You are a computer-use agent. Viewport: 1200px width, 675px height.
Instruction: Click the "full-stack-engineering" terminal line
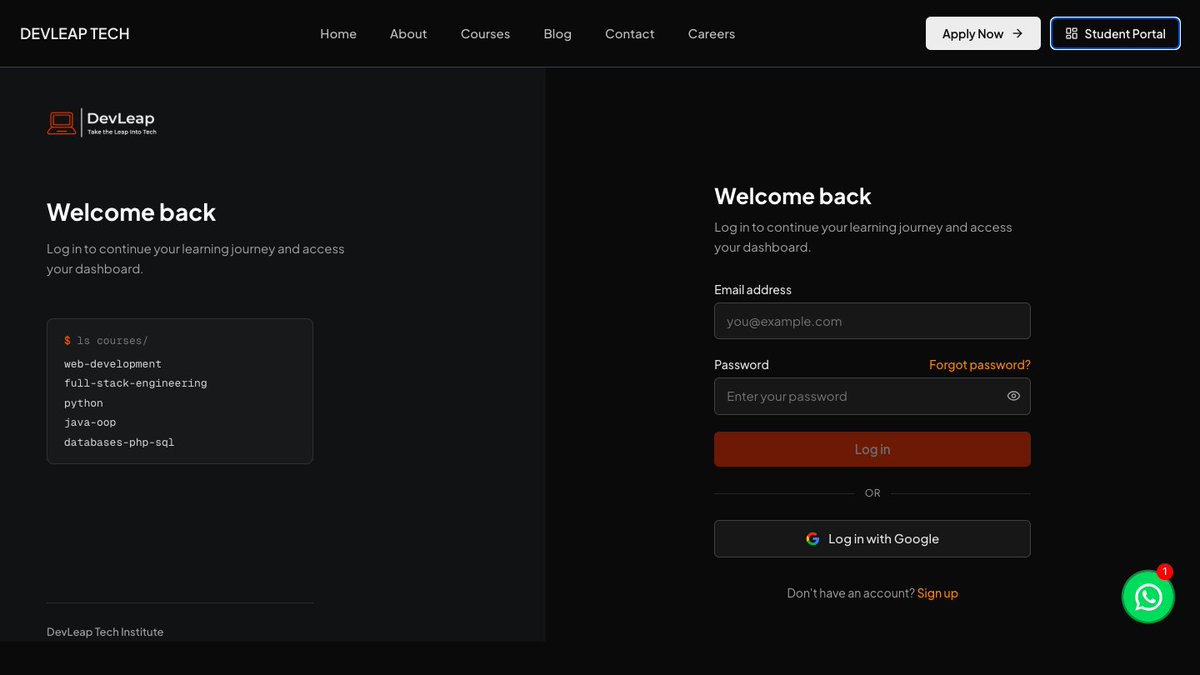[x=136, y=383]
